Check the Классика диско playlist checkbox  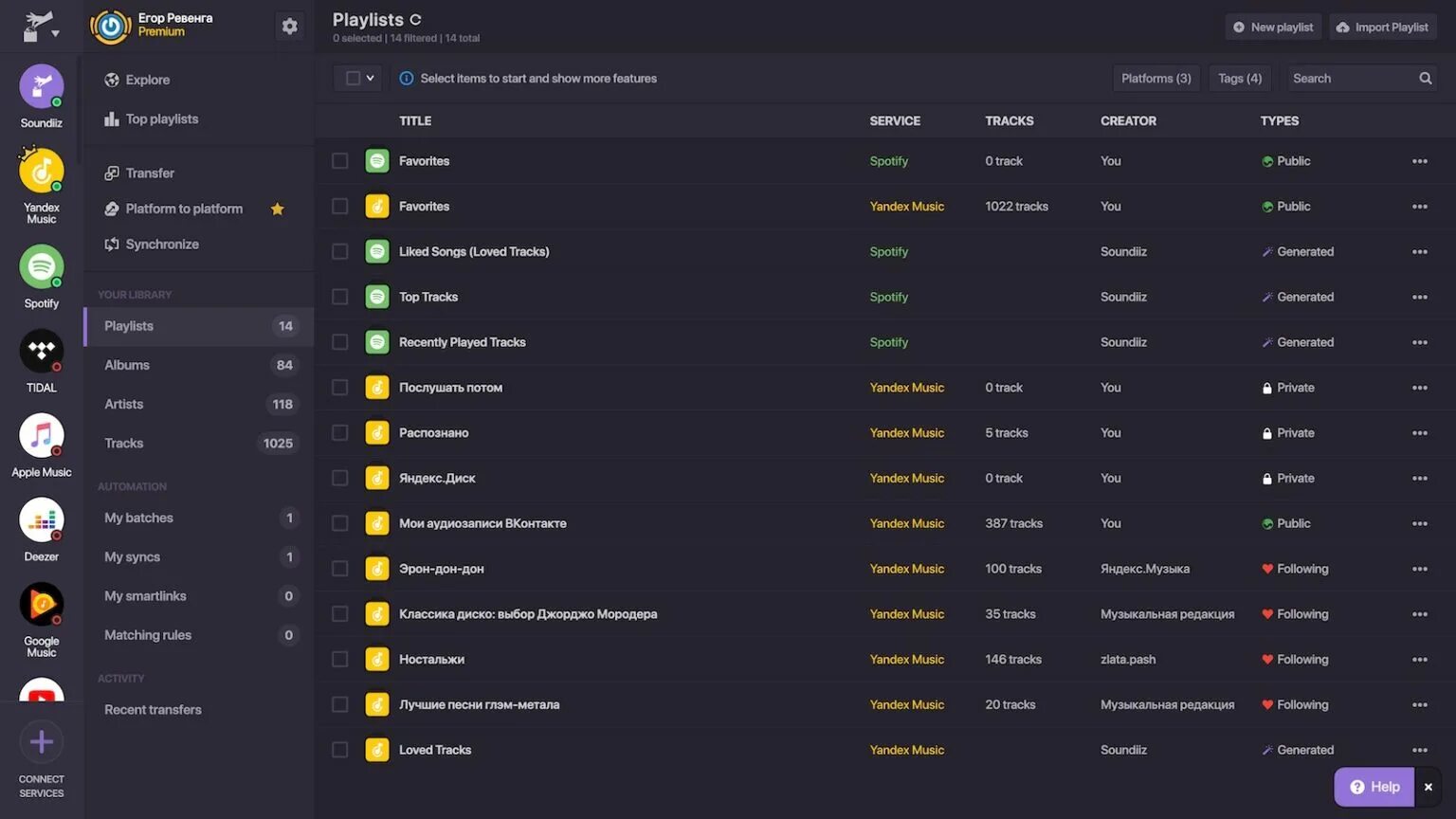pyautogui.click(x=339, y=614)
